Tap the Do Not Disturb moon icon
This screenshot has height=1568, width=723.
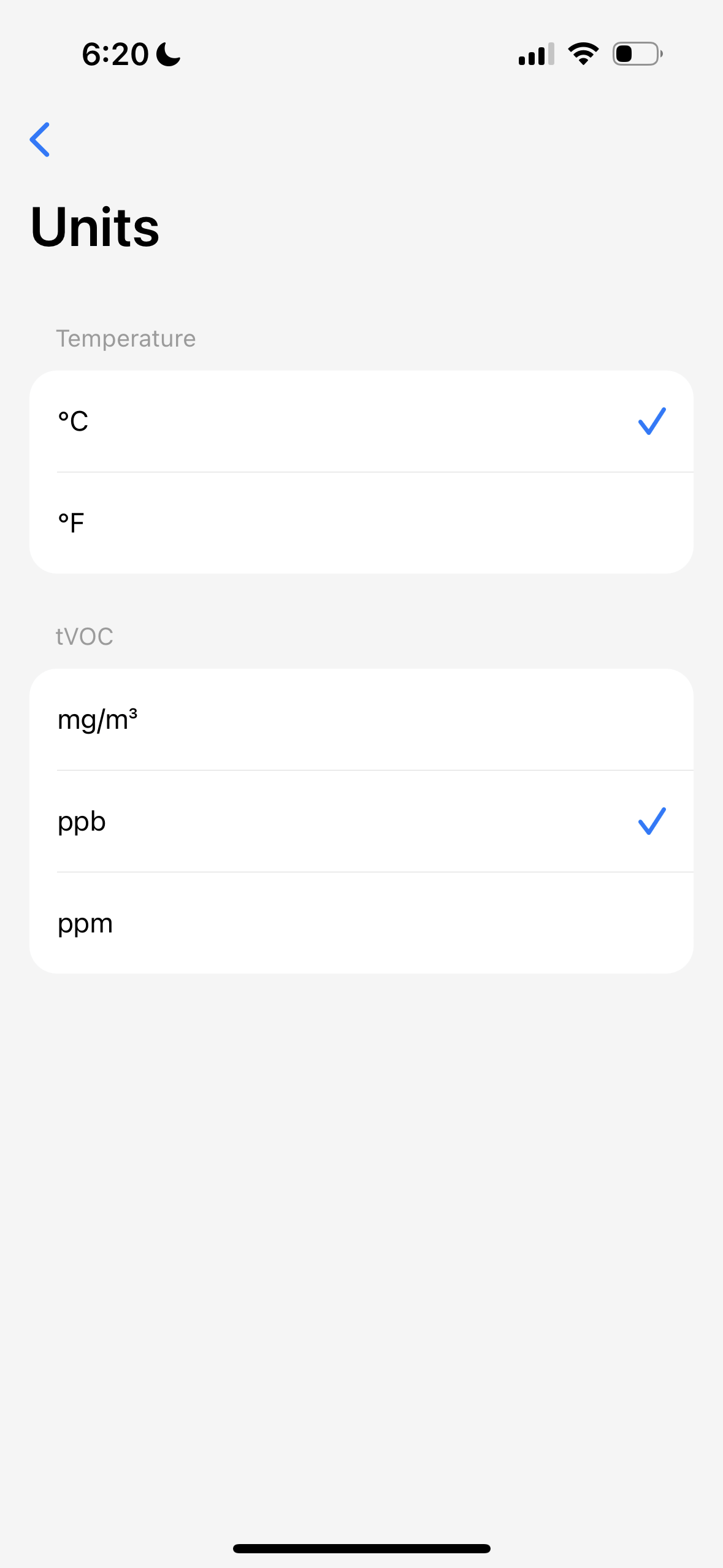coord(168,55)
